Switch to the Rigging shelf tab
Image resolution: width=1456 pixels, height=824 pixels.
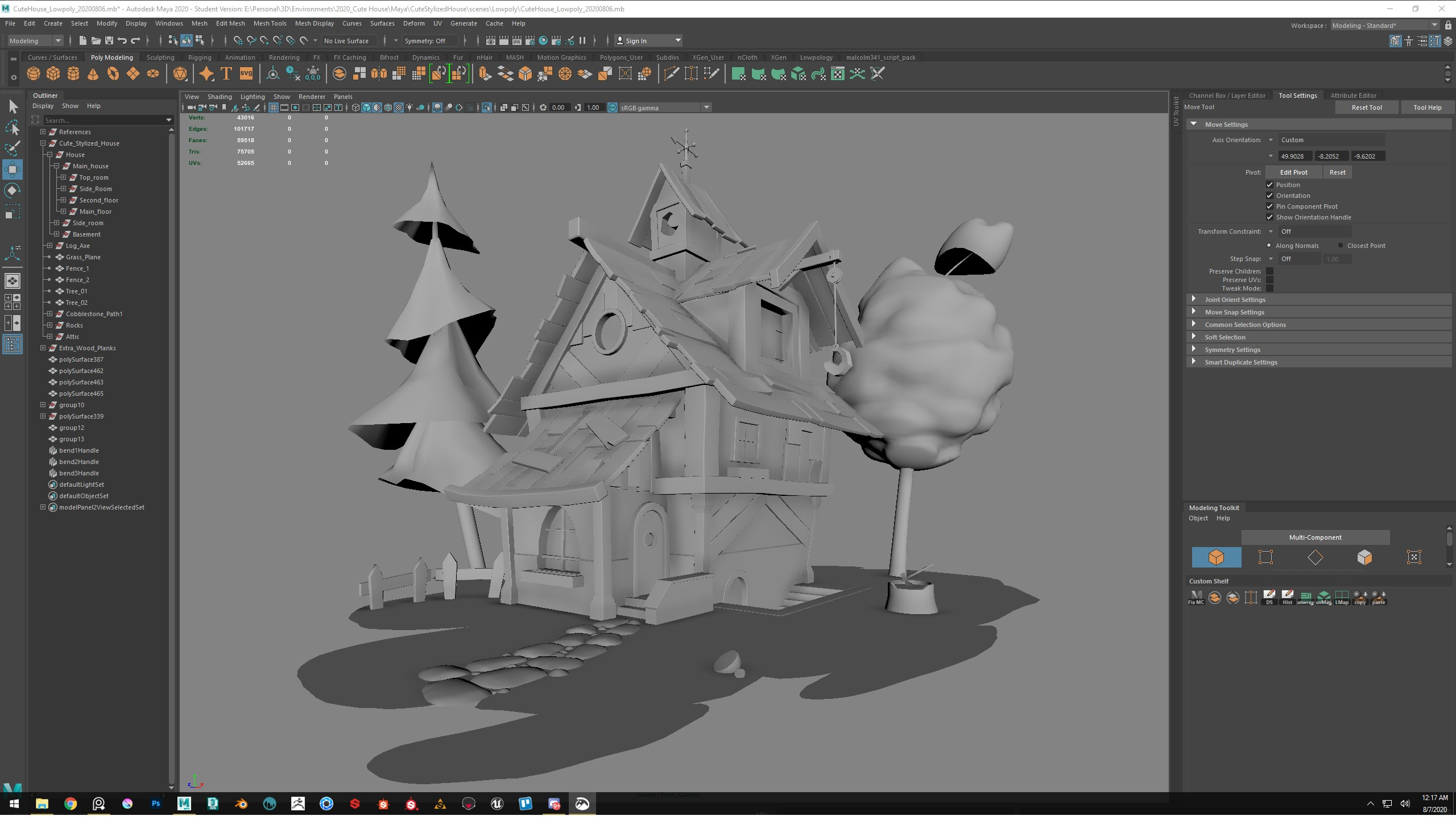tap(200, 57)
